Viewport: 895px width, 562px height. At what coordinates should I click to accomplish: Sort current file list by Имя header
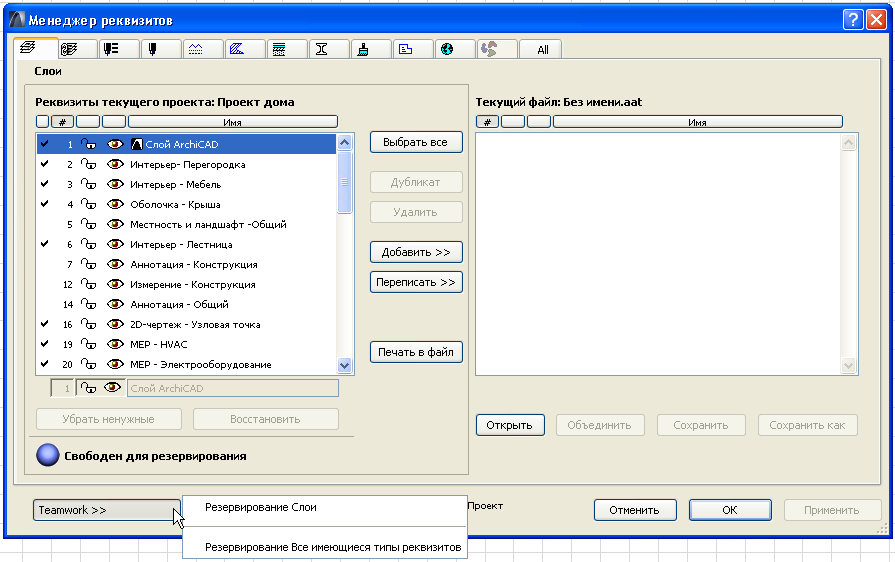[x=698, y=122]
